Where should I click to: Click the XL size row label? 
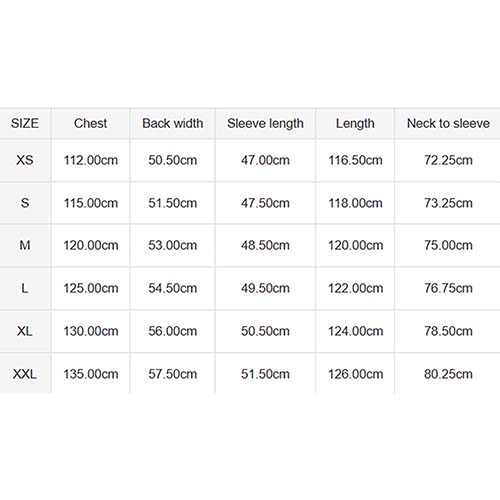(25, 331)
